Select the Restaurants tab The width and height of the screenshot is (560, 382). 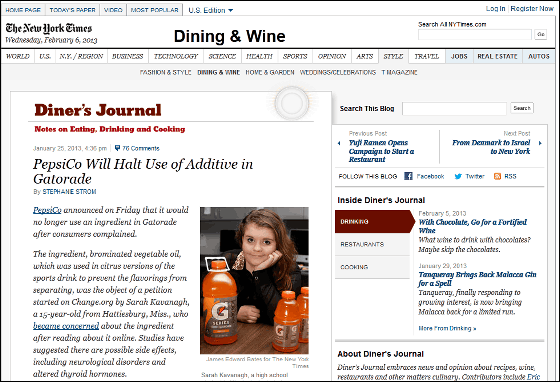[x=372, y=245]
